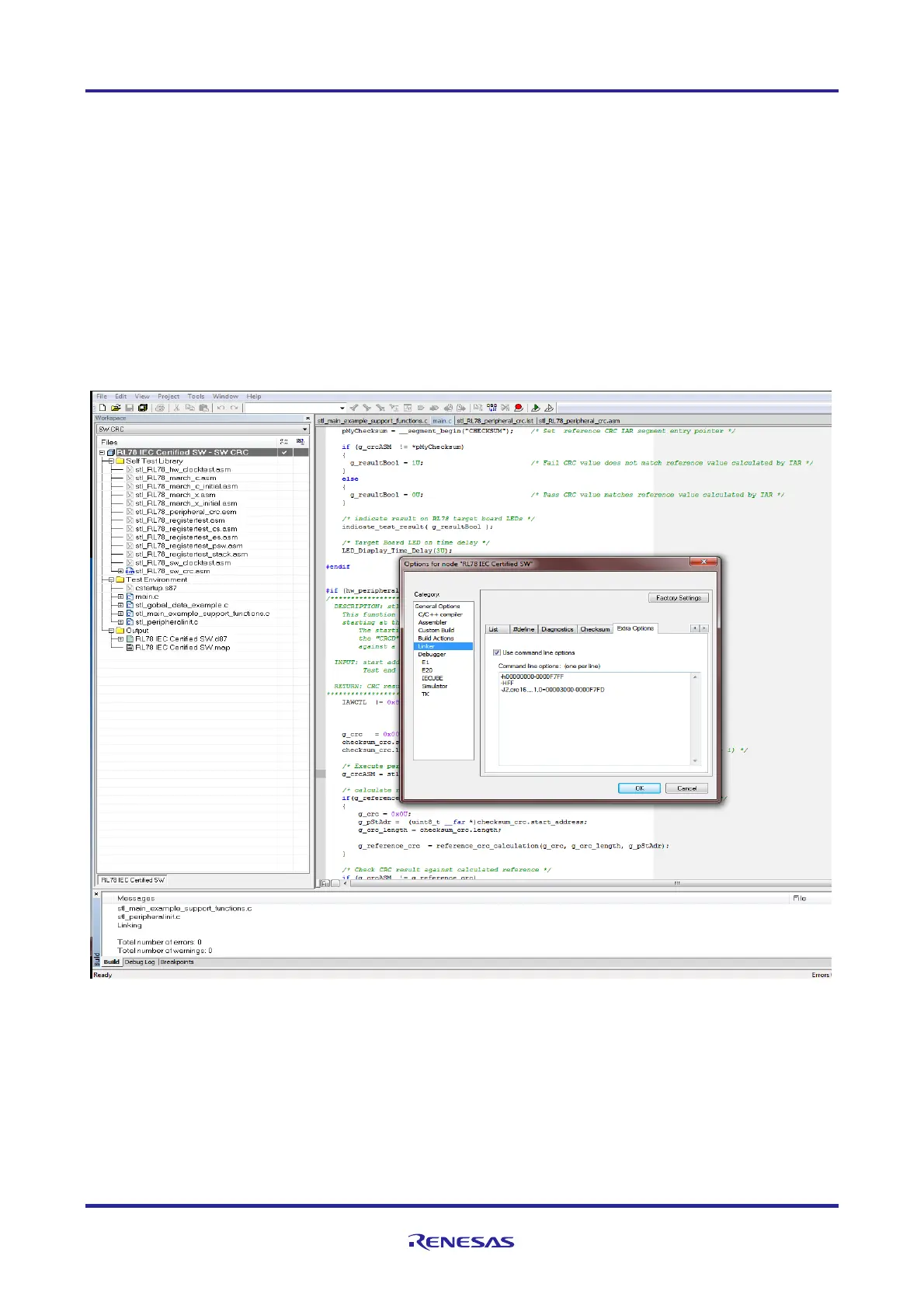Screen dimensions: 924x1308
Task: Expand the stl_peripheralinit.c node
Action: (x=120, y=622)
